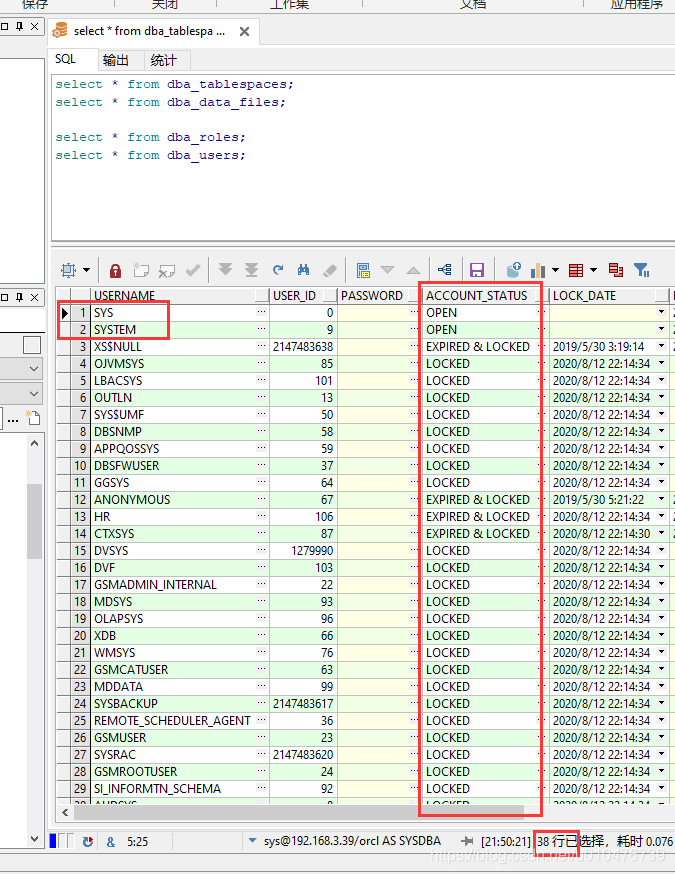Click the Linked query tree icon

[445, 270]
